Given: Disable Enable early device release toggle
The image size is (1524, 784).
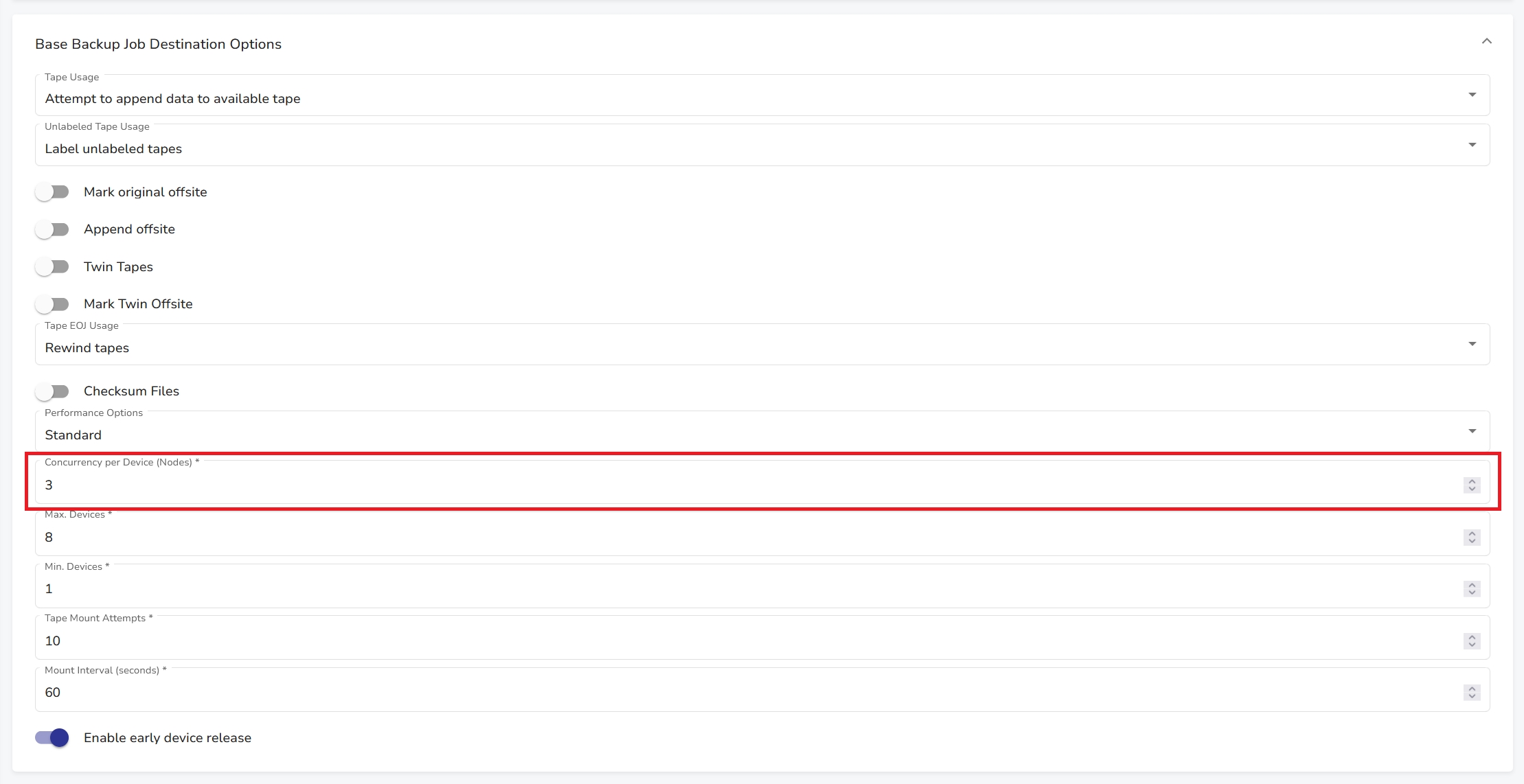Looking at the screenshot, I should point(52,738).
